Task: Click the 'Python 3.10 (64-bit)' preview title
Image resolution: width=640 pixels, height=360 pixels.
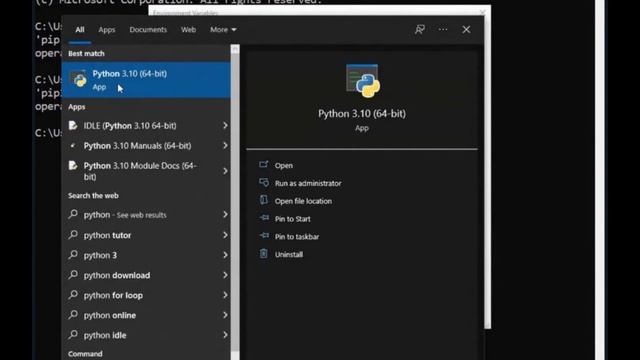Action: [362, 113]
